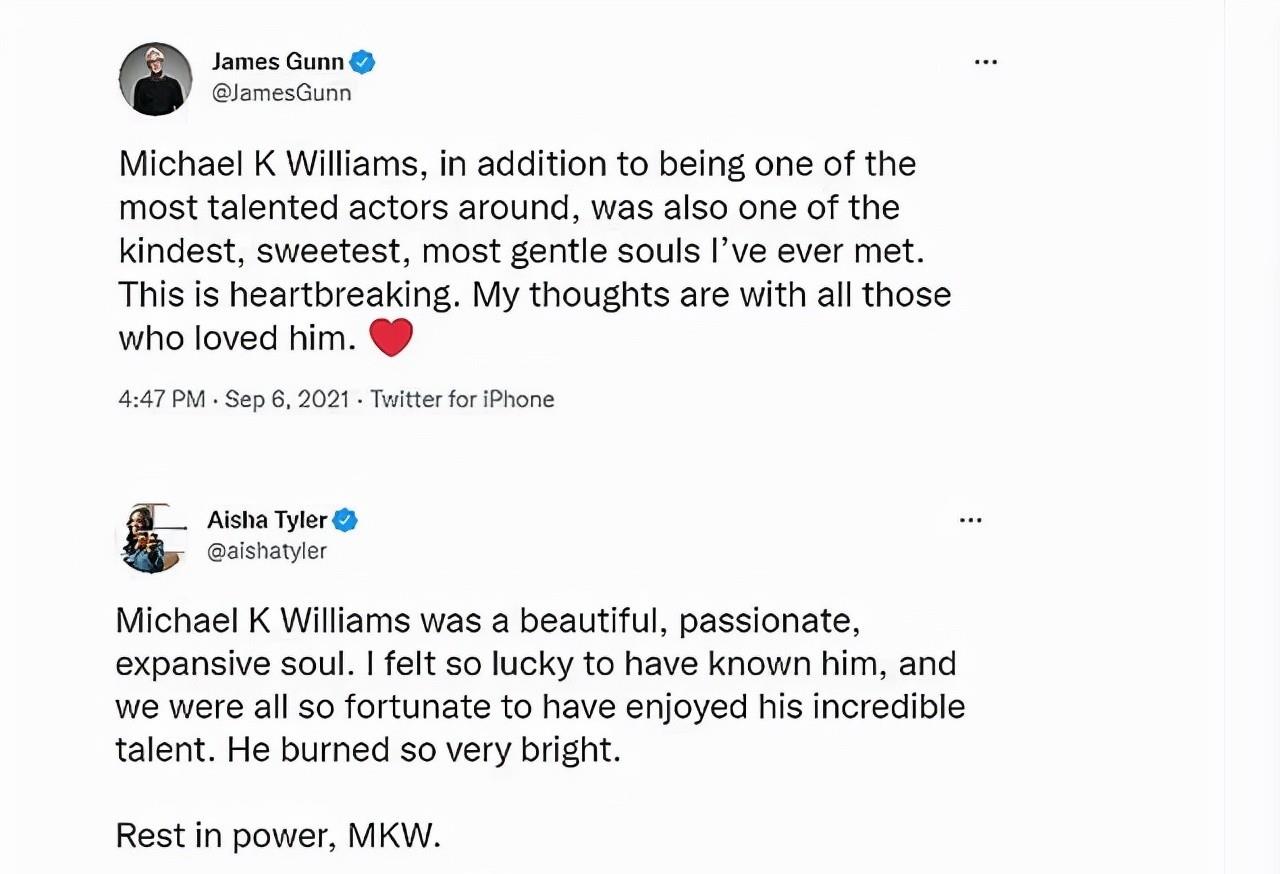The width and height of the screenshot is (1280, 874).
Task: Go to the @JamesGunn handle
Action: pos(281,93)
